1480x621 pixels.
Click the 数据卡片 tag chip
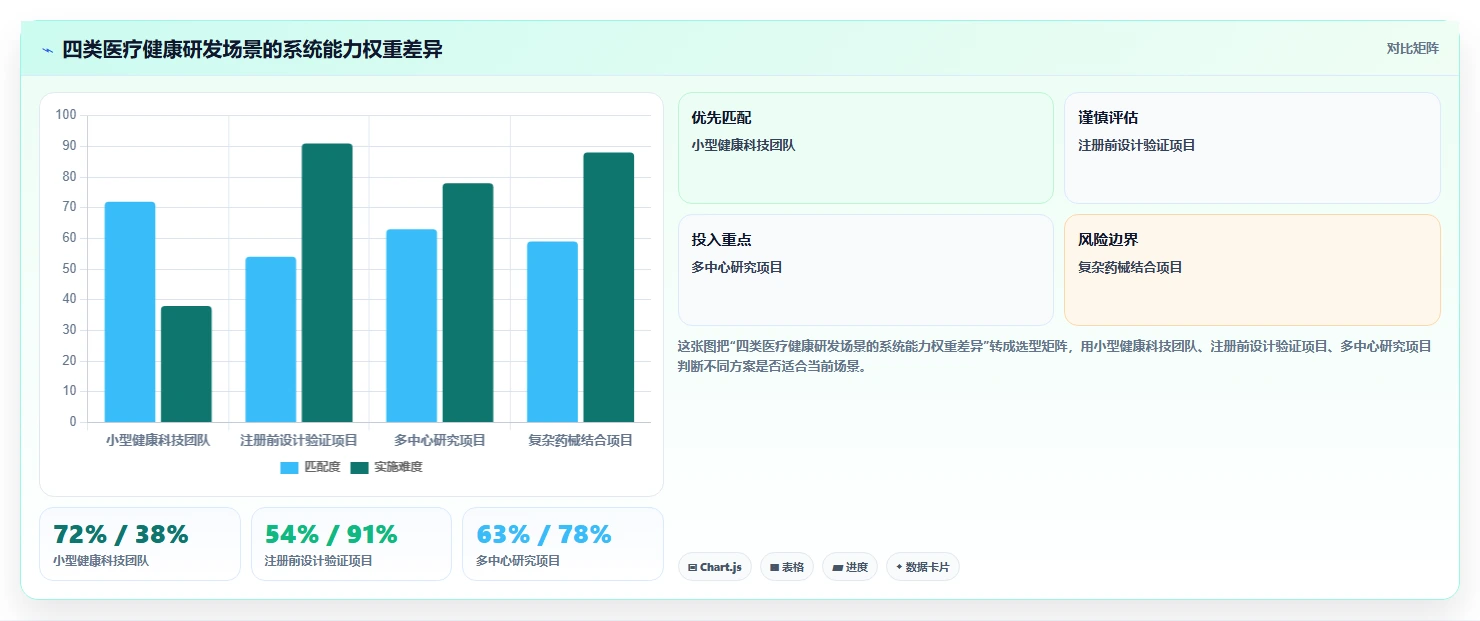[x=923, y=567]
